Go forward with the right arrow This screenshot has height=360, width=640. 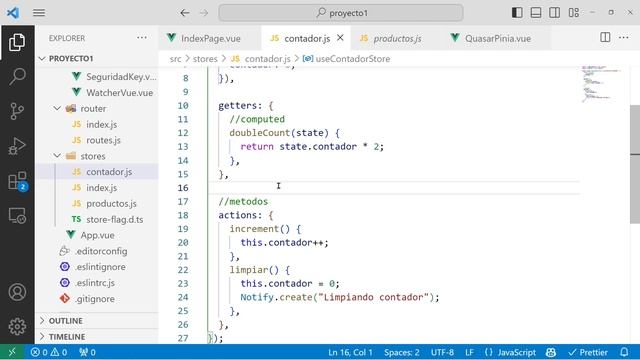204,13
